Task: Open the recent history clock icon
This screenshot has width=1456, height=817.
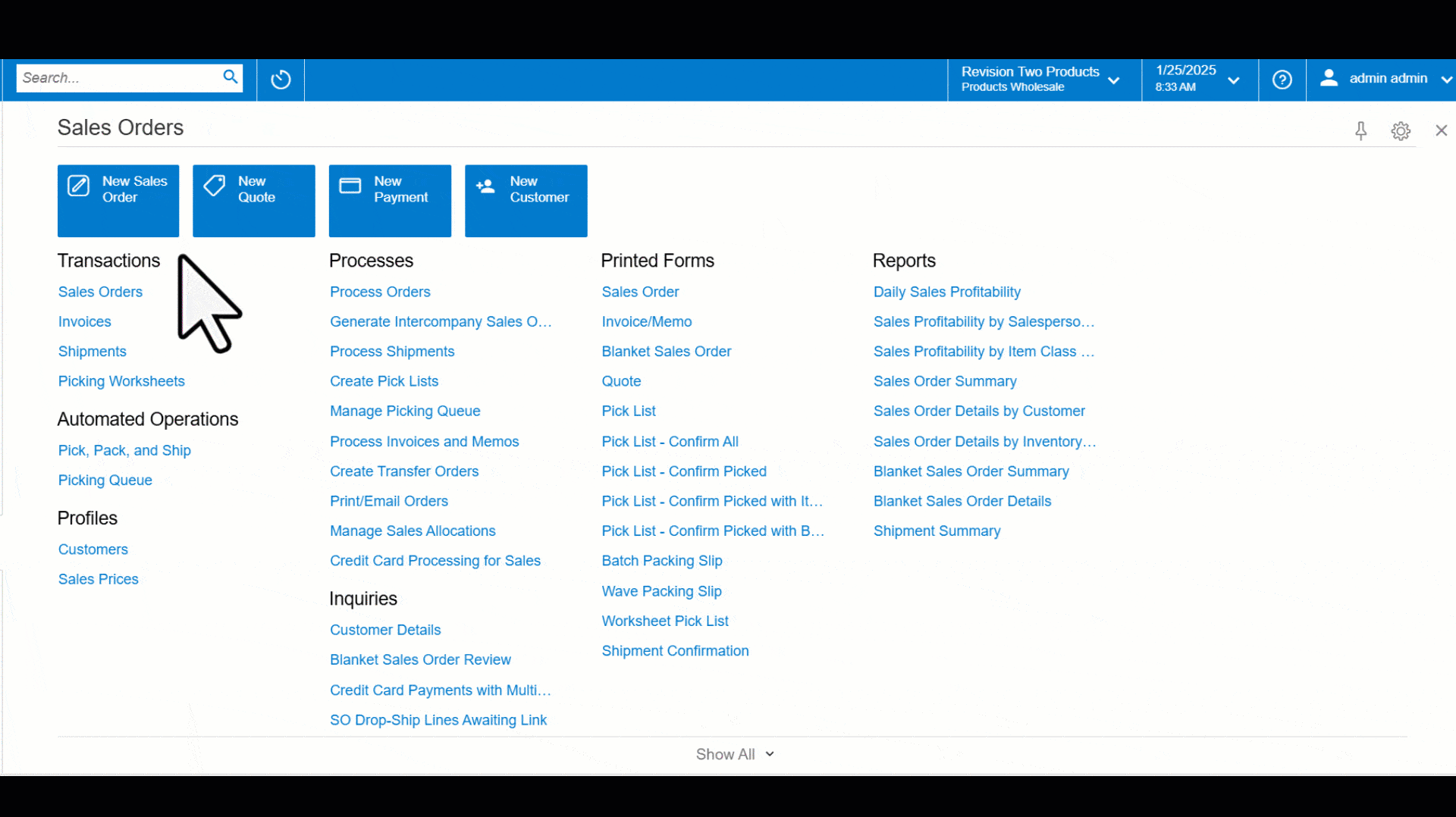Action: (x=281, y=79)
